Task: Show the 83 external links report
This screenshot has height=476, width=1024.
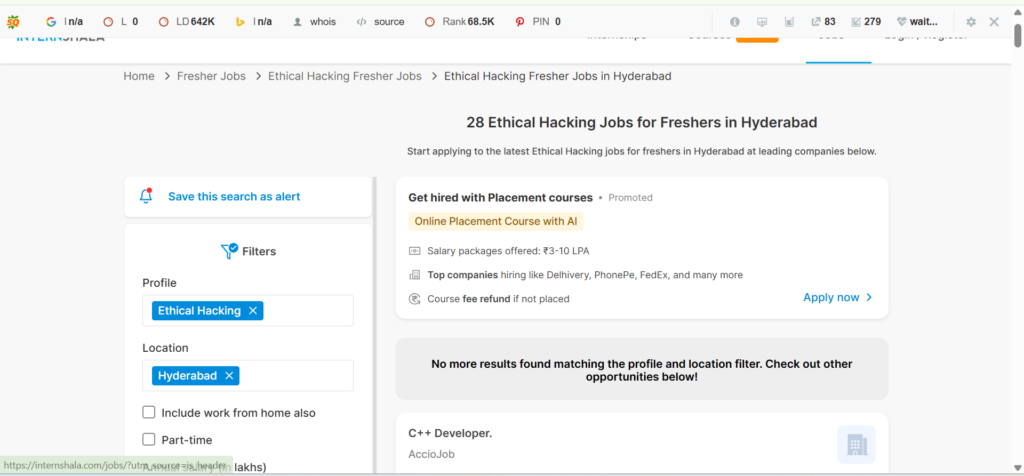Action: coord(823,22)
